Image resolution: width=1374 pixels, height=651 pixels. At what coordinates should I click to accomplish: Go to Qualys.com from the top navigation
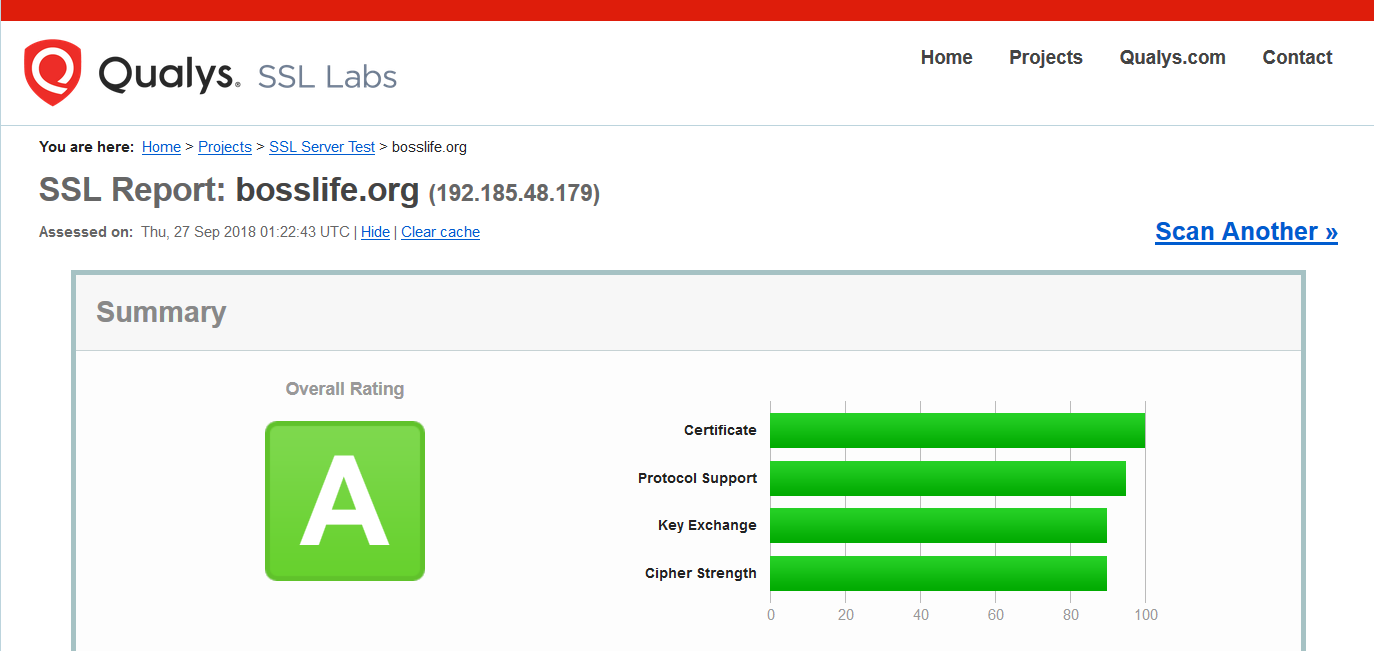click(x=1172, y=58)
